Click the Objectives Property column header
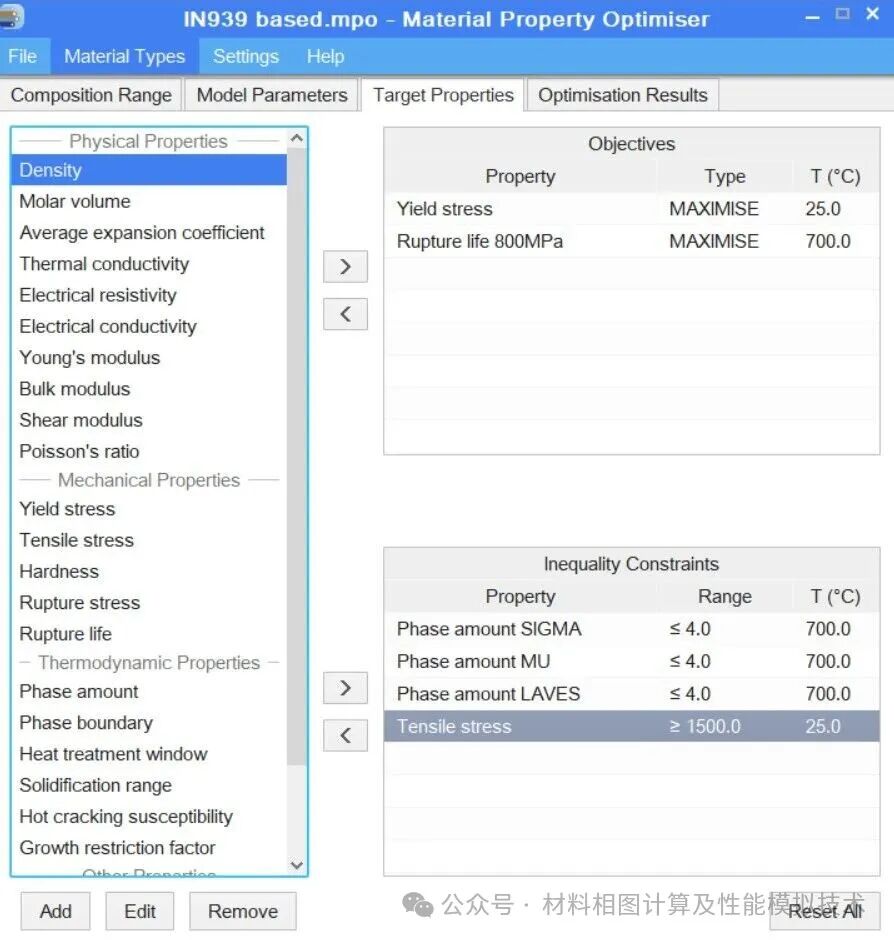Viewport: 894px width, 940px height. [x=520, y=176]
